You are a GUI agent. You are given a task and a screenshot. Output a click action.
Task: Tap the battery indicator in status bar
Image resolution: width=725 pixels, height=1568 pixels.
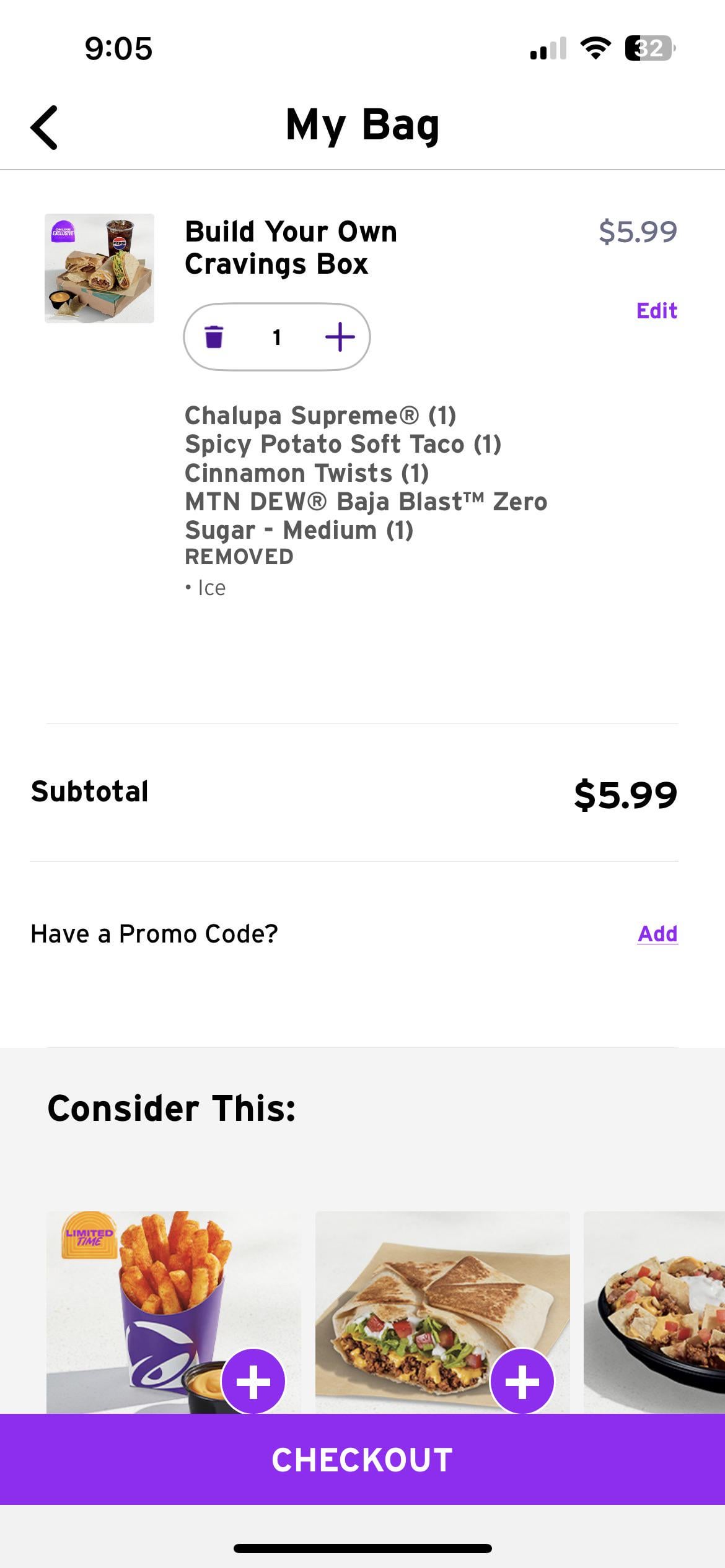649,48
